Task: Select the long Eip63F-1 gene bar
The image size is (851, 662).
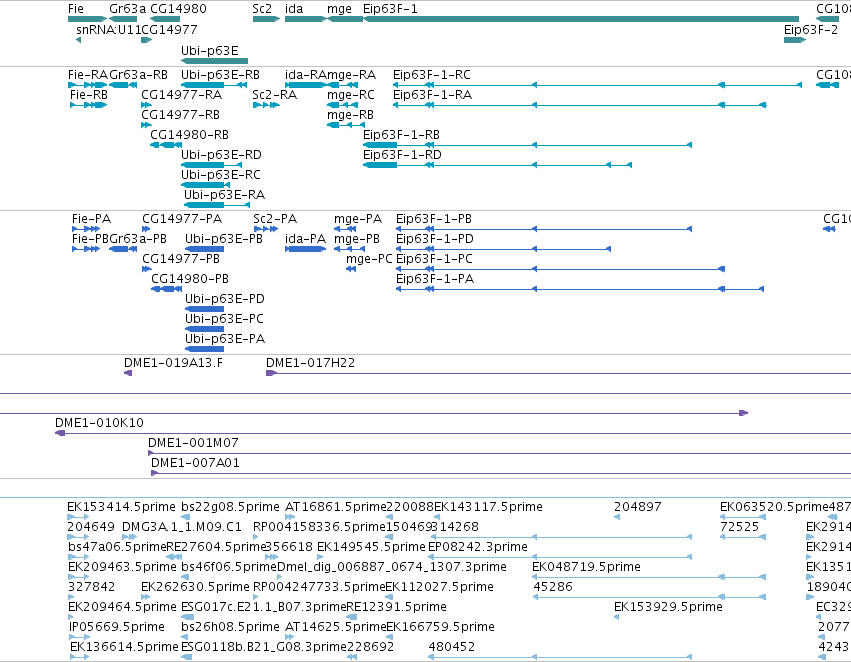Action: pyautogui.click(x=581, y=20)
